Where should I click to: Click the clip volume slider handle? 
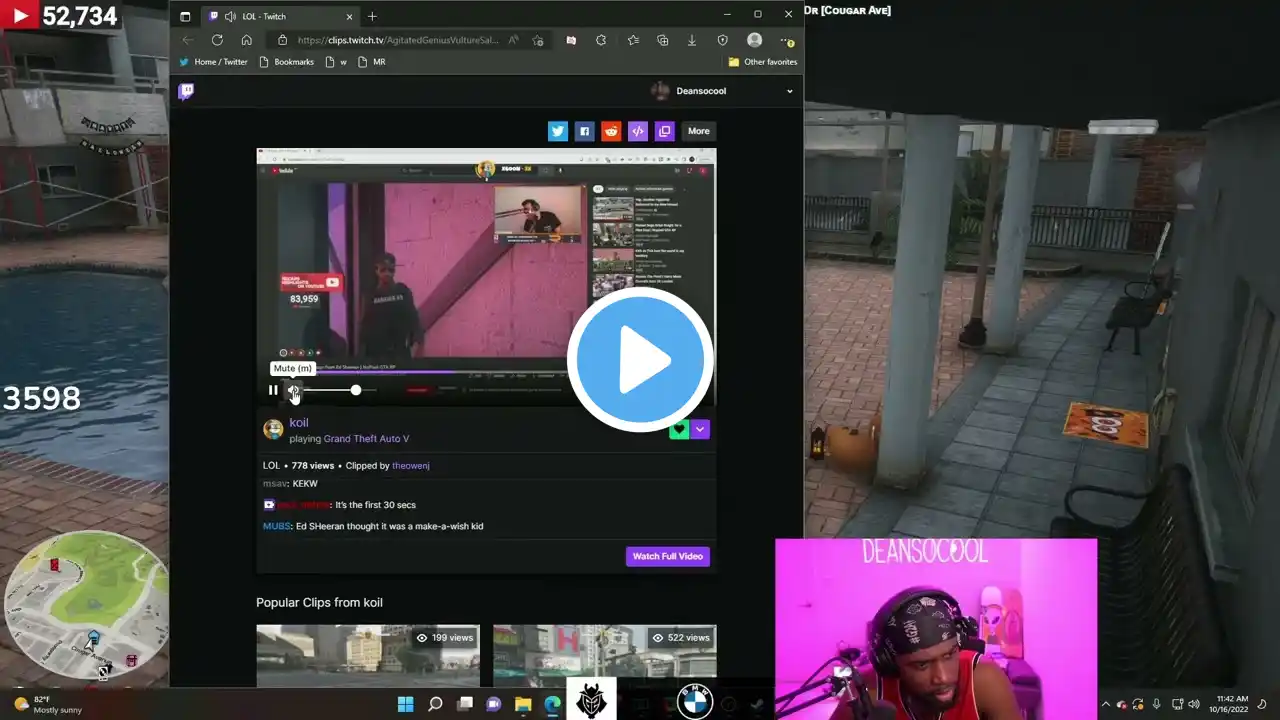point(355,390)
